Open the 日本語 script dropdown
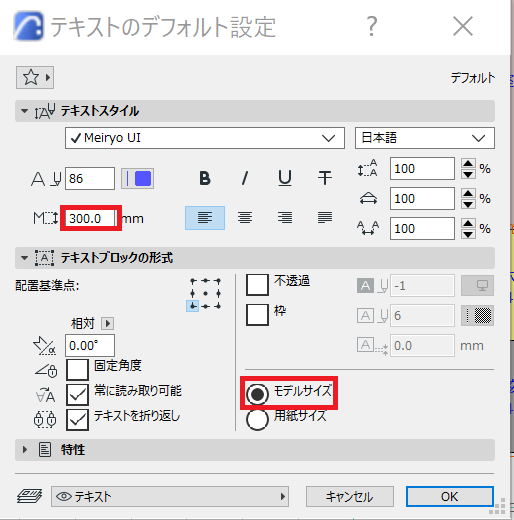The width and height of the screenshot is (514, 520). pyautogui.click(x=425, y=138)
